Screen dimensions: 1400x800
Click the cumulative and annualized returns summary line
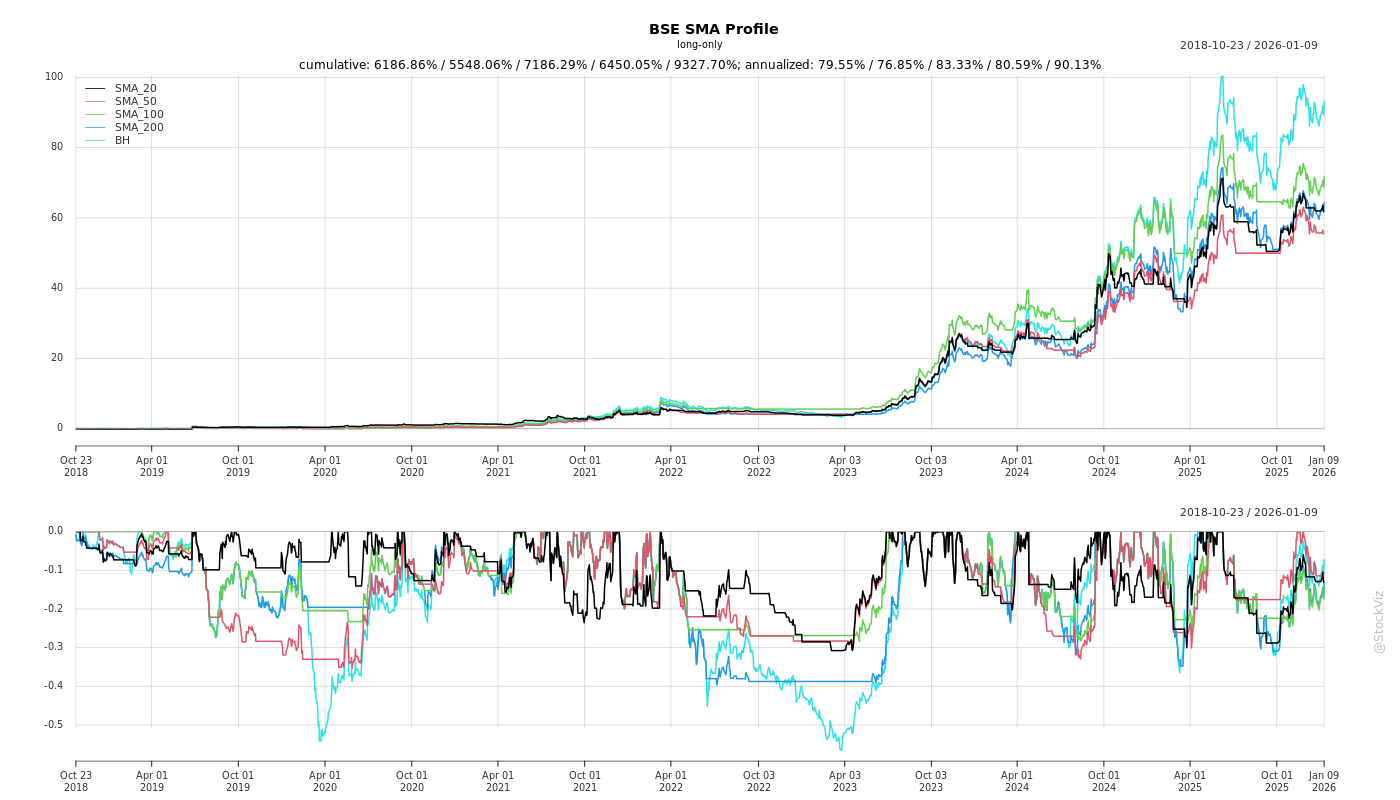pyautogui.click(x=699, y=65)
